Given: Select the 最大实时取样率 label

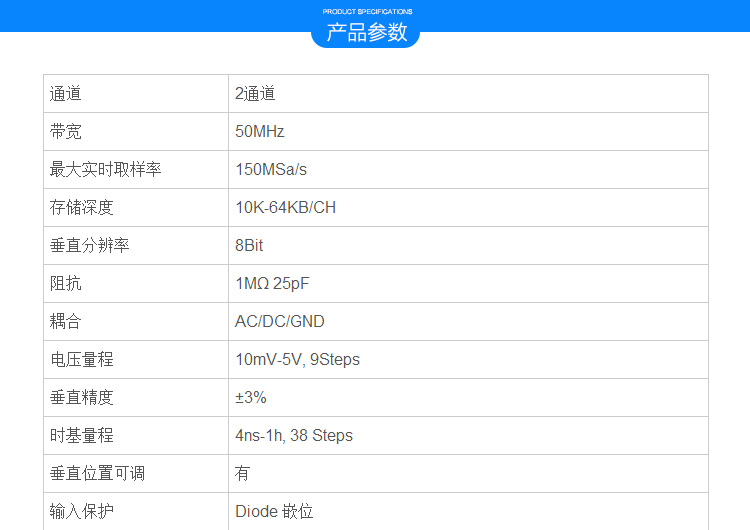Looking at the screenshot, I should (x=105, y=170).
